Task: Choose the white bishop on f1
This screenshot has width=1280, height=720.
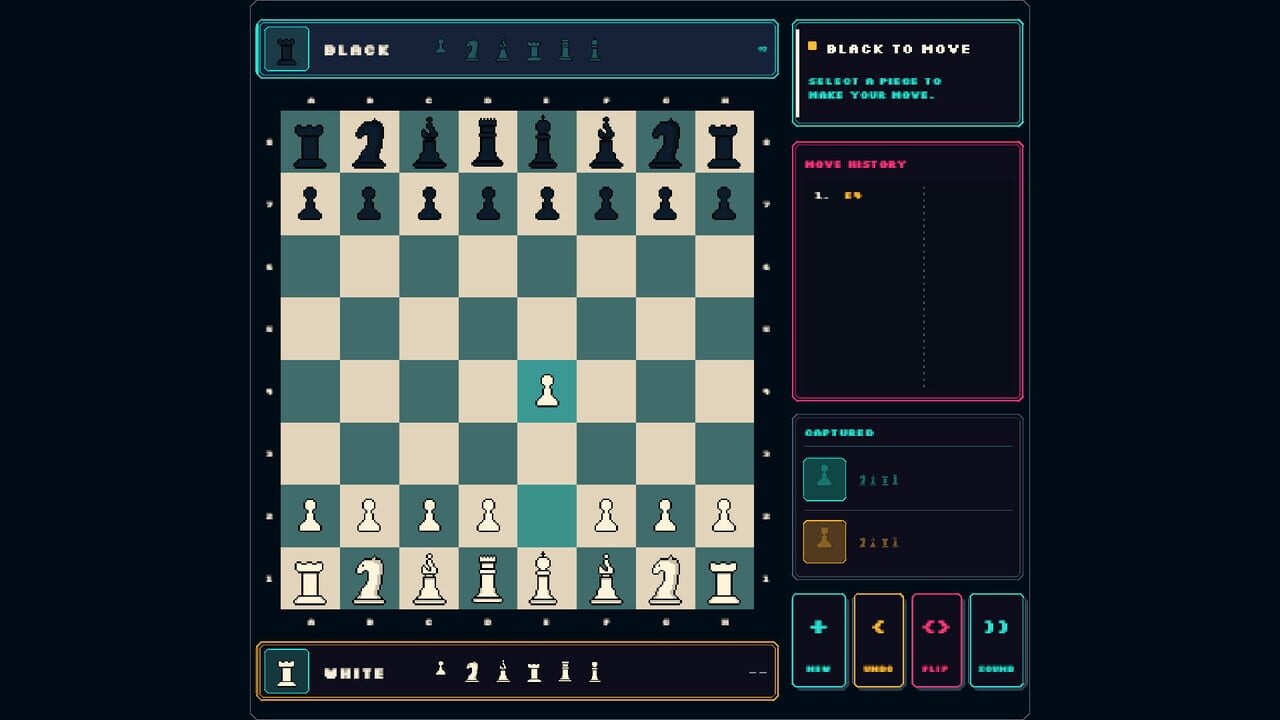Action: click(x=606, y=578)
